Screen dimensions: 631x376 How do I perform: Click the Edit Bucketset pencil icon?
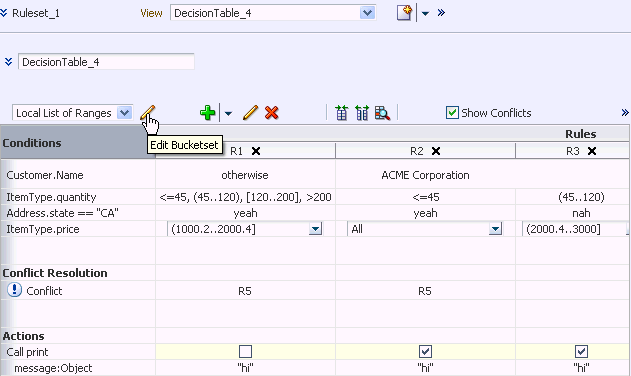(147, 112)
